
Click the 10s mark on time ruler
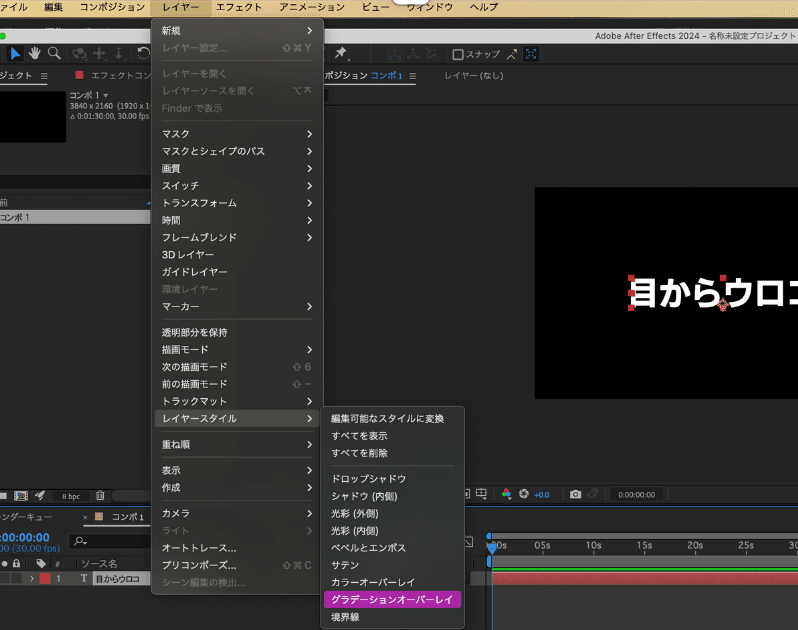click(593, 546)
